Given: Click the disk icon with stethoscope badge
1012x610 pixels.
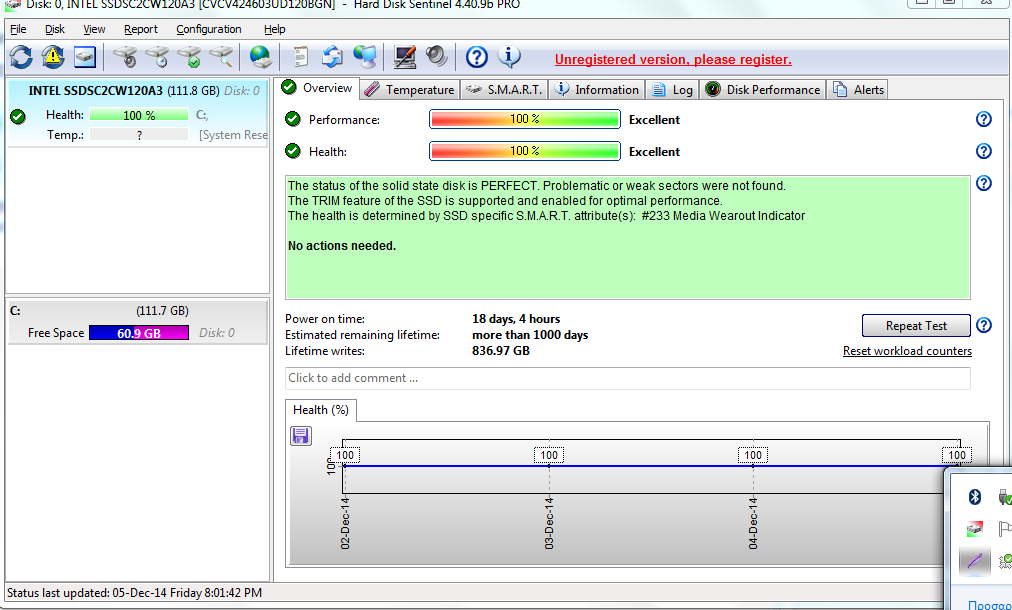Looking at the screenshot, I should (125, 57).
